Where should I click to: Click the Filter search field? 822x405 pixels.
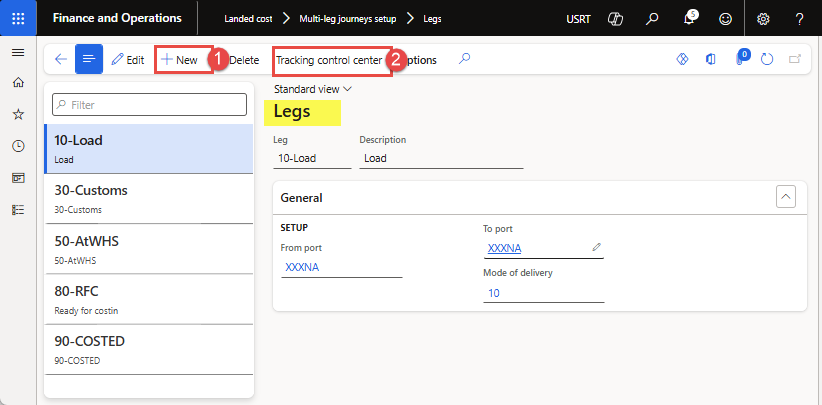pyautogui.click(x=149, y=104)
